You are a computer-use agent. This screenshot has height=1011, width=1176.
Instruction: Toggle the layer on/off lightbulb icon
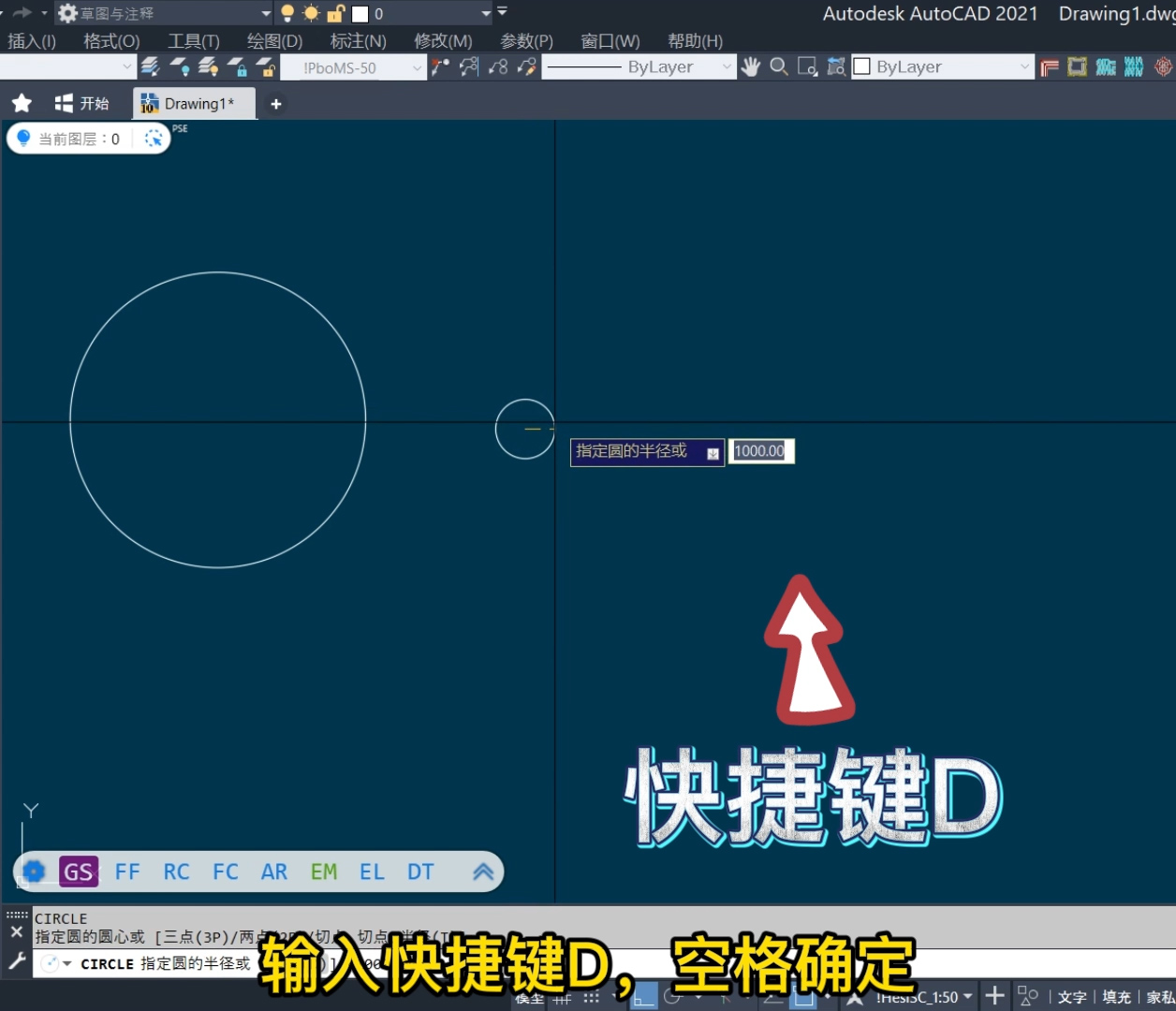287,13
